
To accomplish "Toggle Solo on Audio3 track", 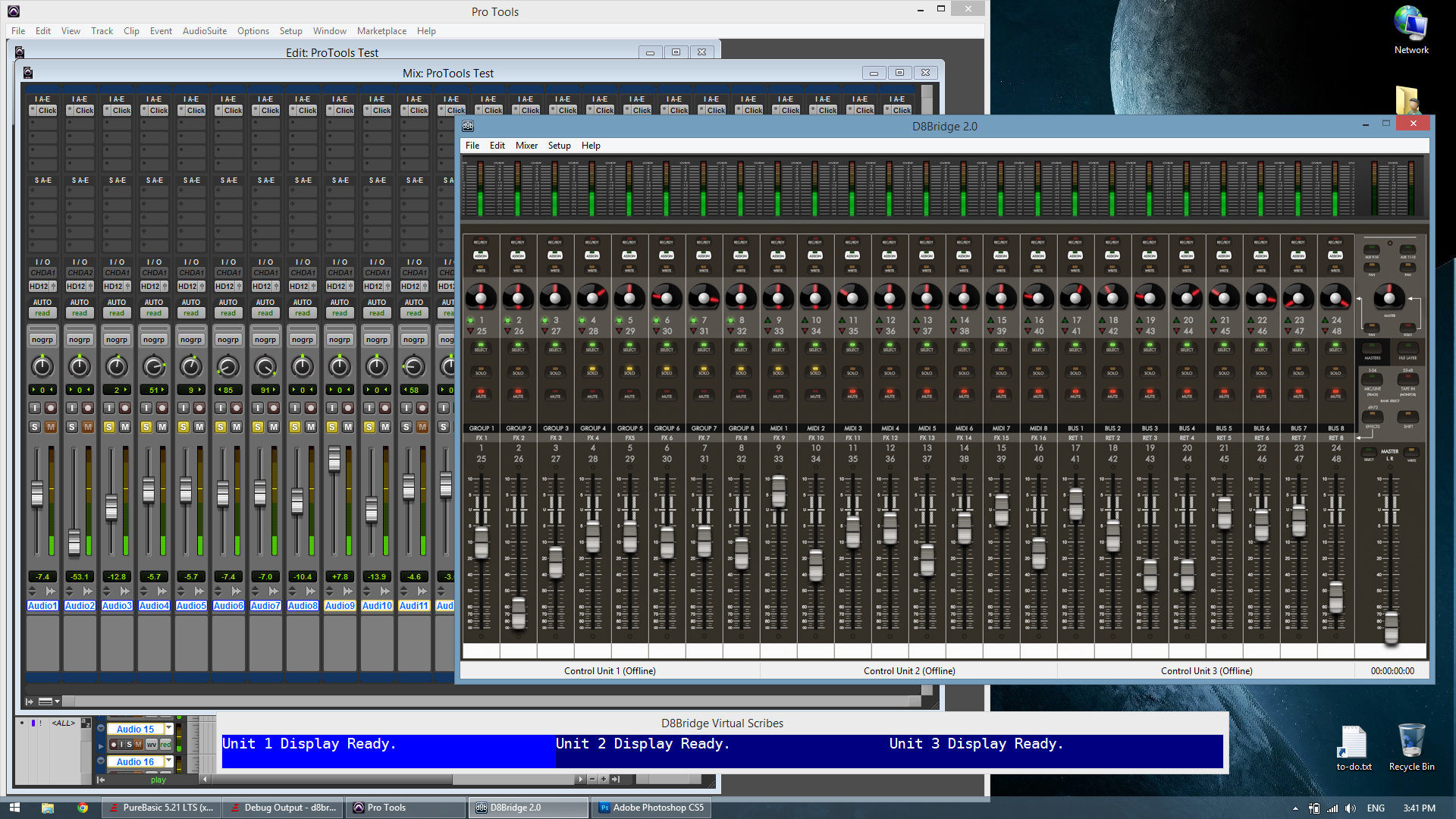I will point(109,427).
